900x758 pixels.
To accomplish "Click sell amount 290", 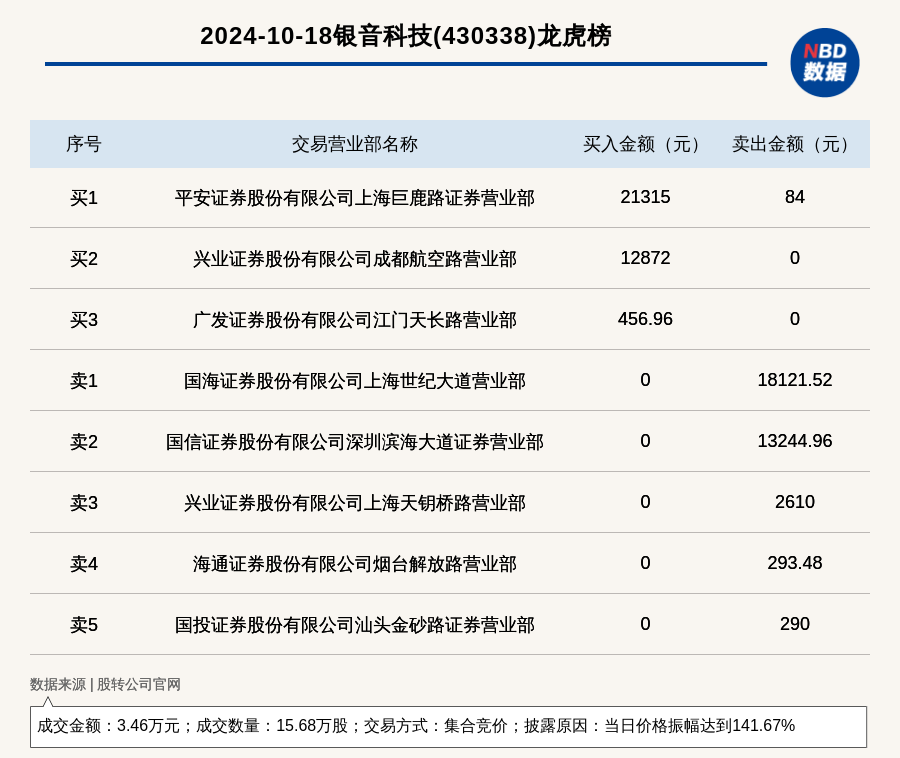I will [794, 624].
